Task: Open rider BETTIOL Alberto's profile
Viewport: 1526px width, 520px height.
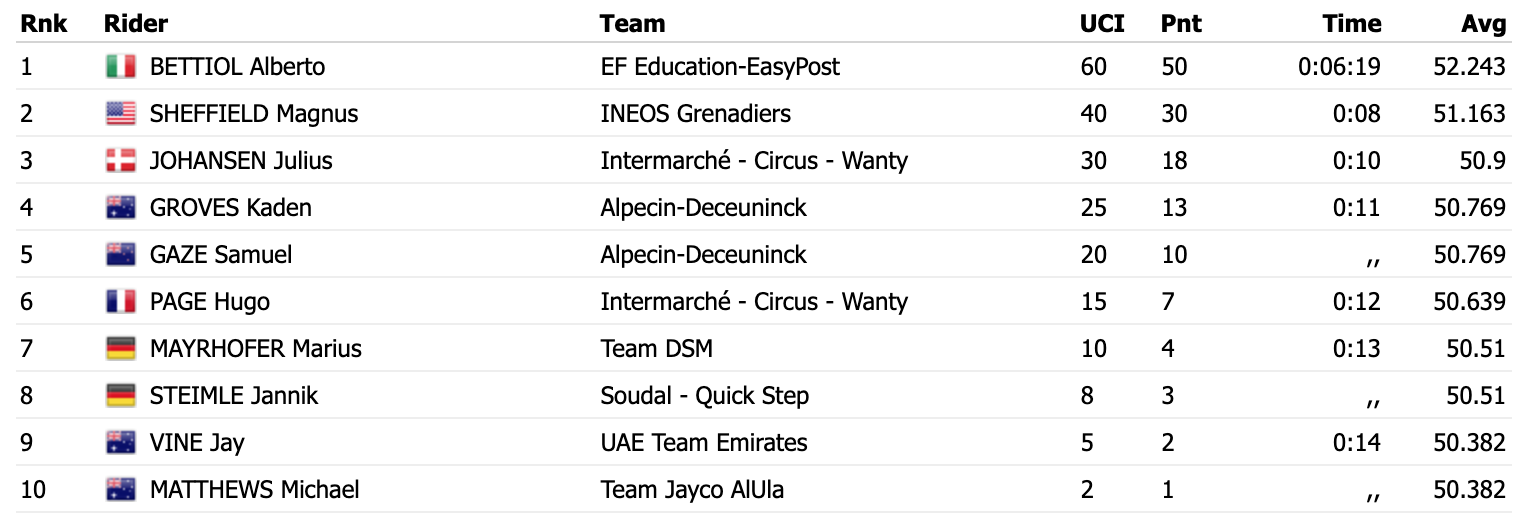Action: point(237,67)
